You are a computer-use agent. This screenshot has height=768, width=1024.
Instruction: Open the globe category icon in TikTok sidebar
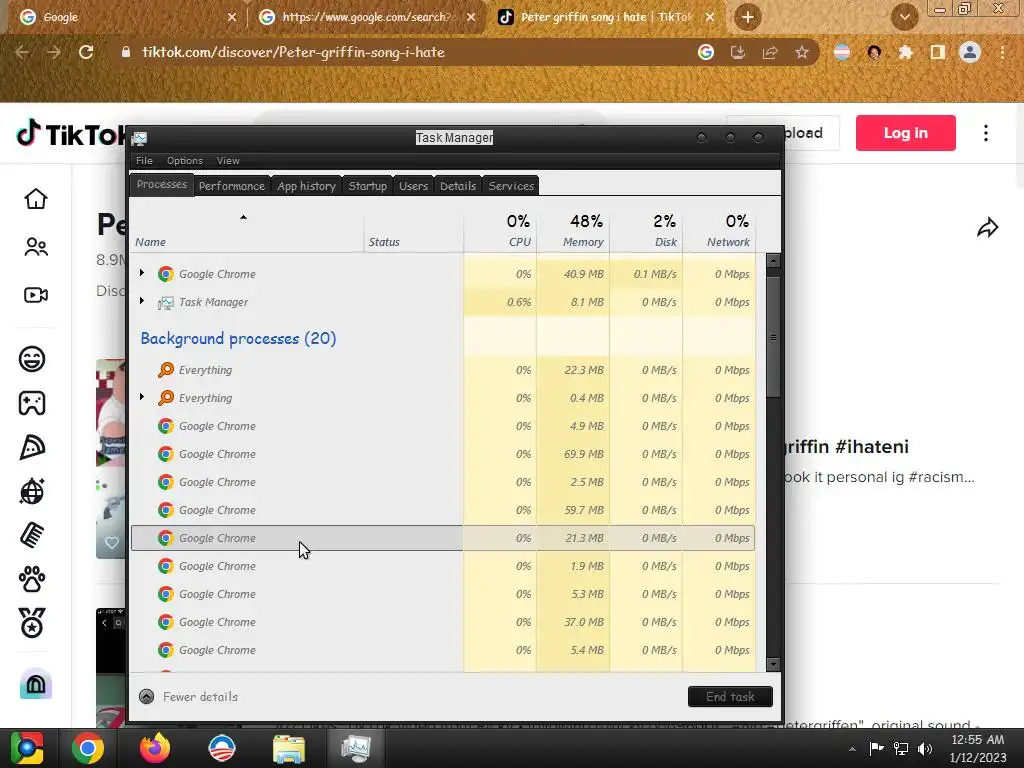click(32, 491)
